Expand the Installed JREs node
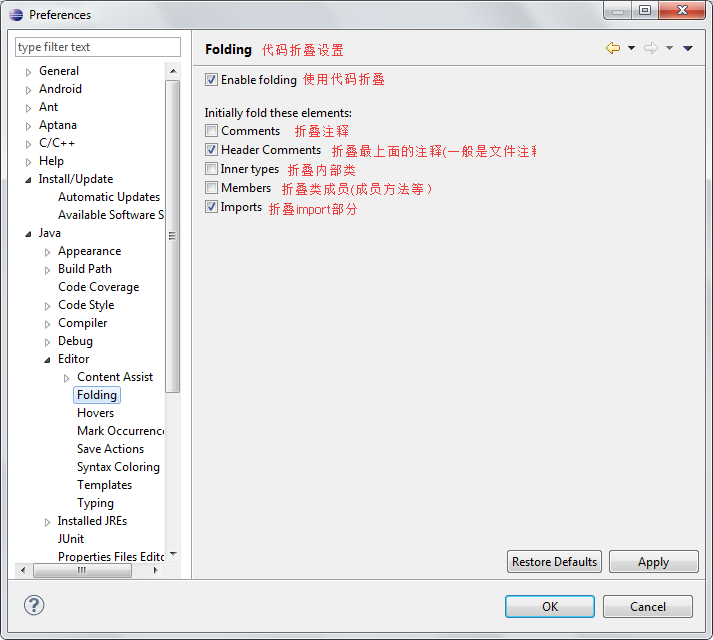The height and width of the screenshot is (640, 713). [x=48, y=522]
